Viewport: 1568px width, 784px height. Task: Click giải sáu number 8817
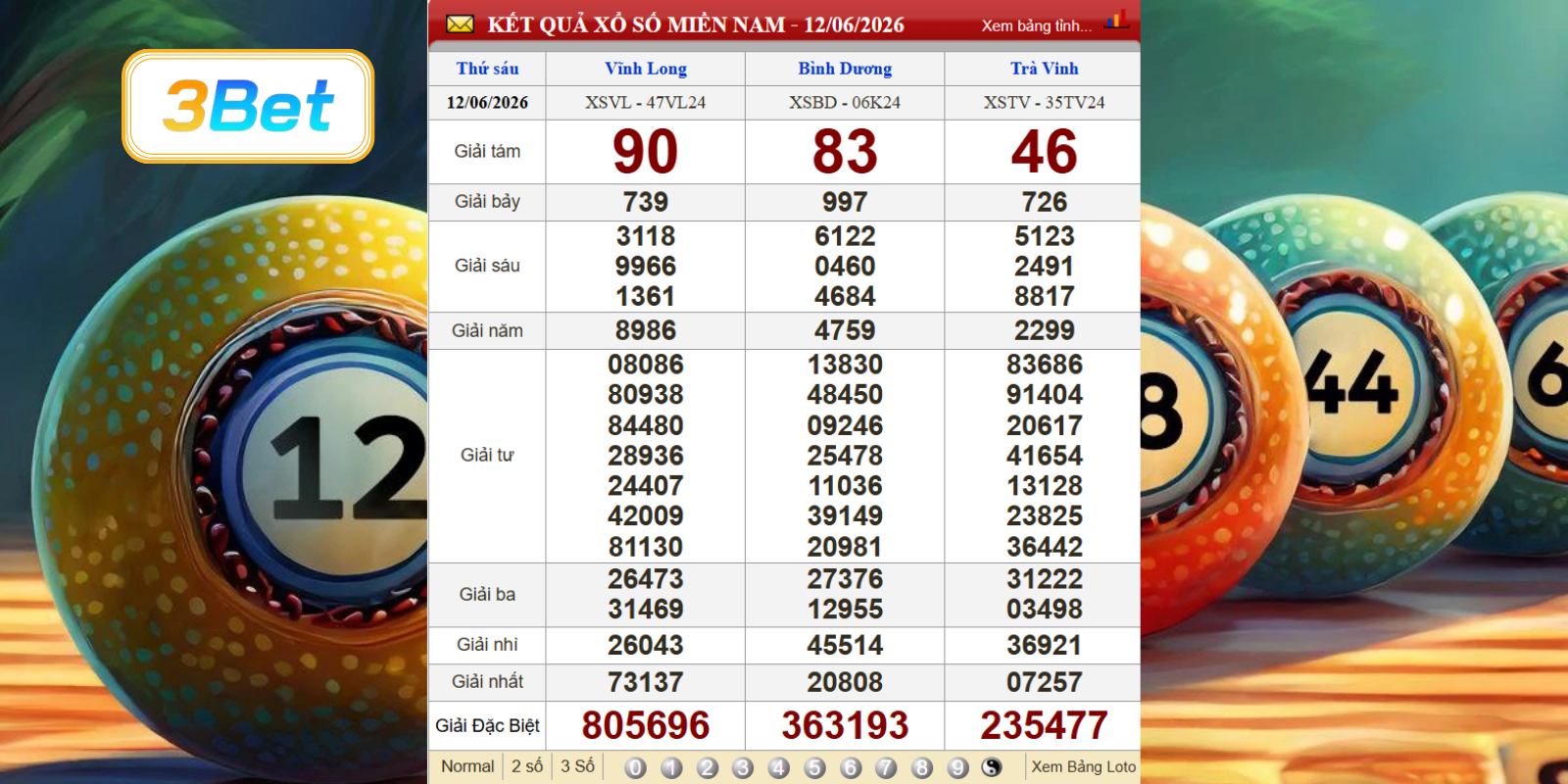click(x=1045, y=296)
